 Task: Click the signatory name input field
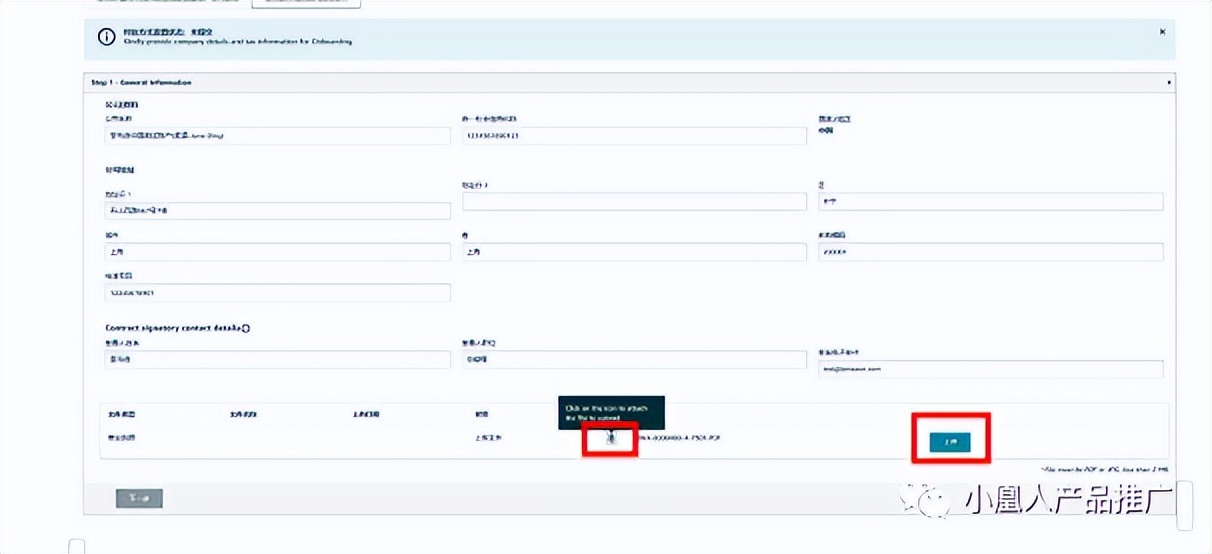pyautogui.click(x=277, y=359)
